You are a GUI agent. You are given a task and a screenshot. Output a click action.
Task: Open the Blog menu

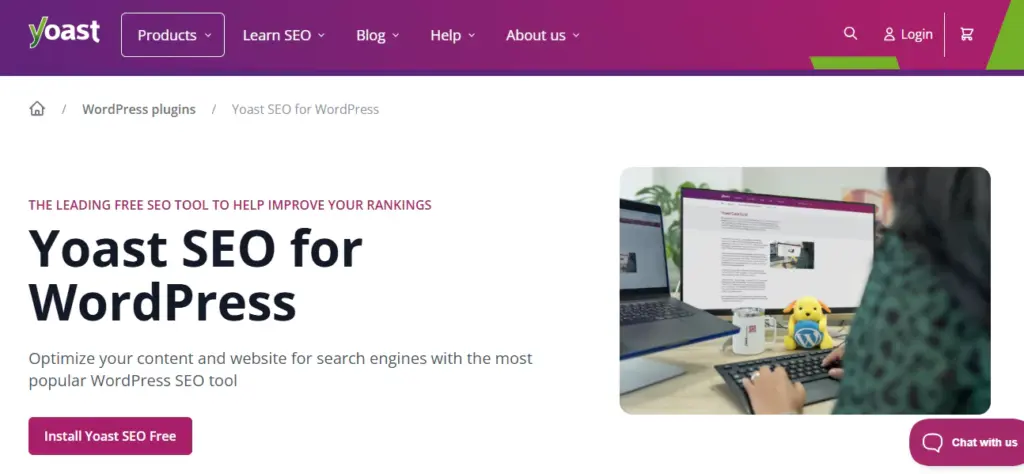pyautogui.click(x=377, y=35)
